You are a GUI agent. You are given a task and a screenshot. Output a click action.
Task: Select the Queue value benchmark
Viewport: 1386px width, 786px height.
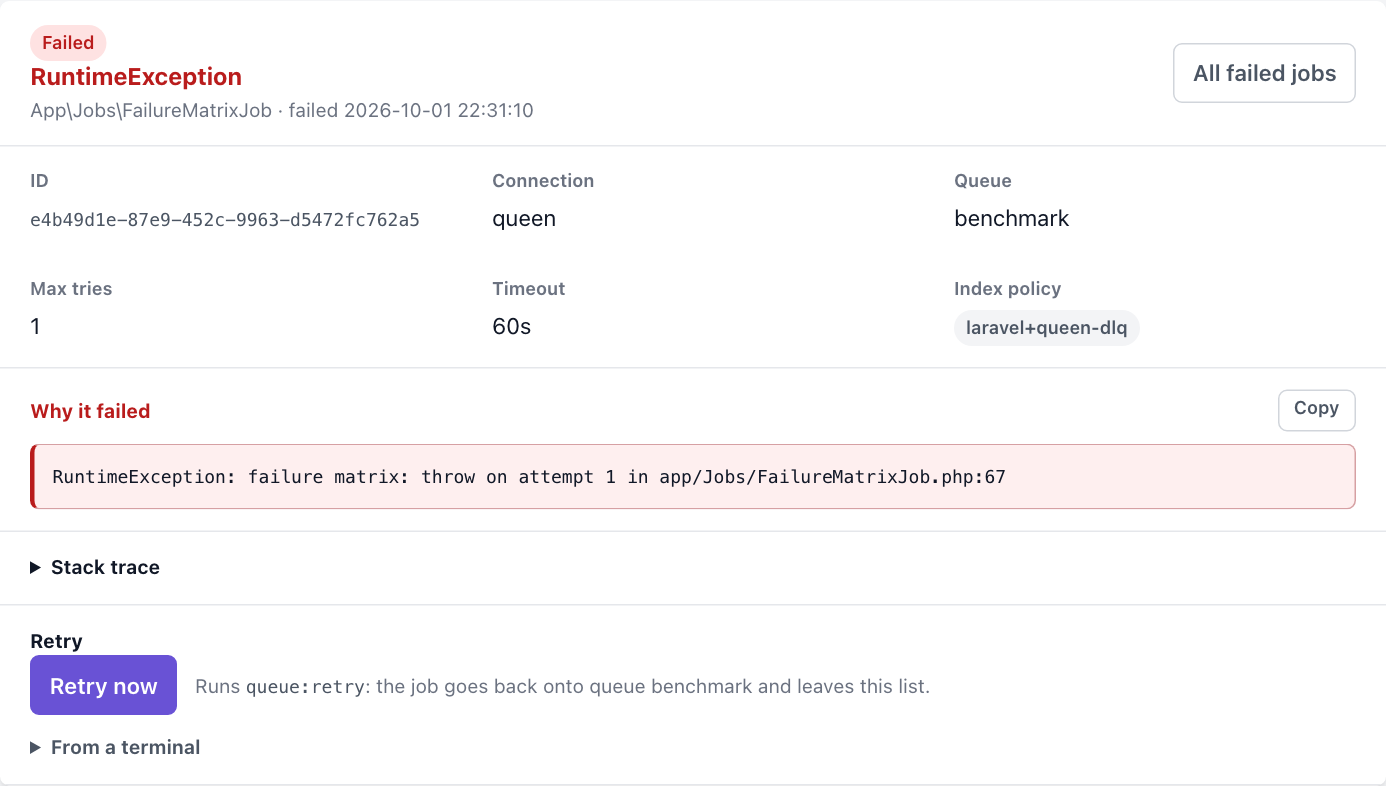[x=1012, y=219]
